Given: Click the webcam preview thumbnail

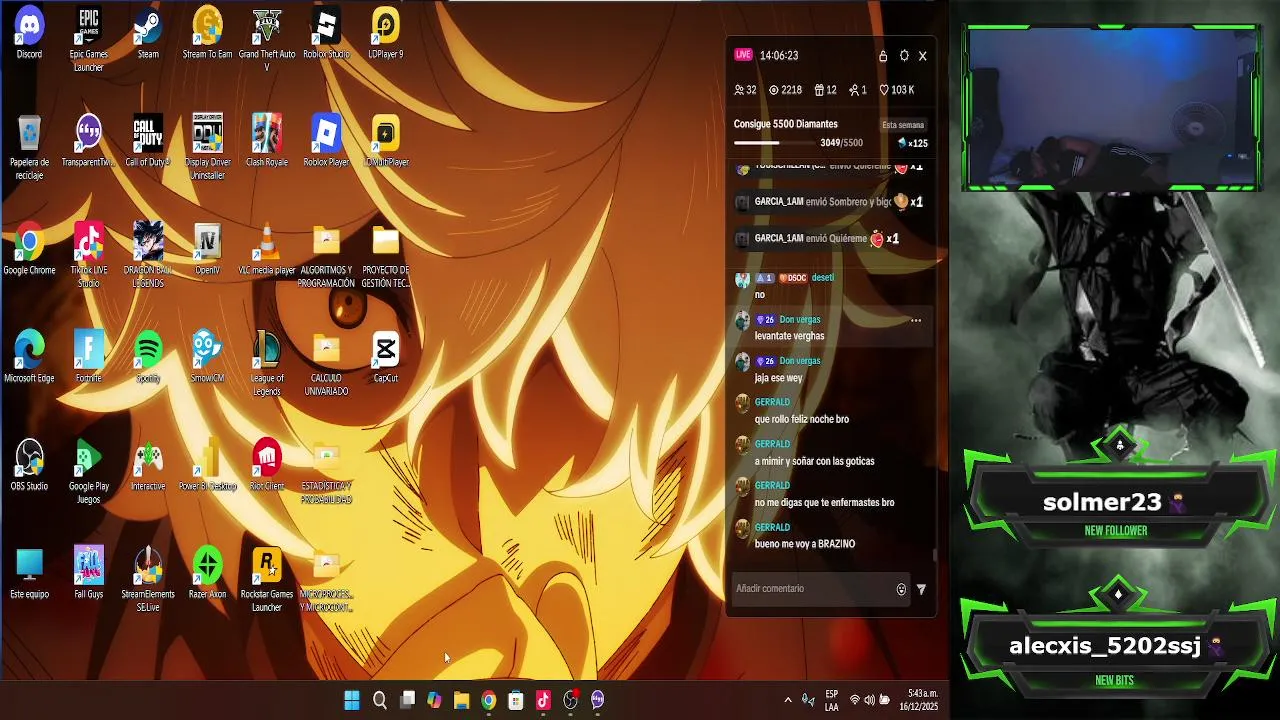Looking at the screenshot, I should [x=1111, y=107].
